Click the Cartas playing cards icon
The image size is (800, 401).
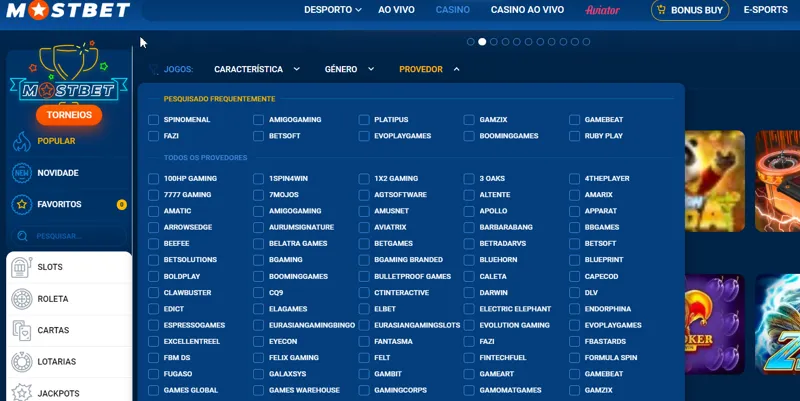click(22, 330)
